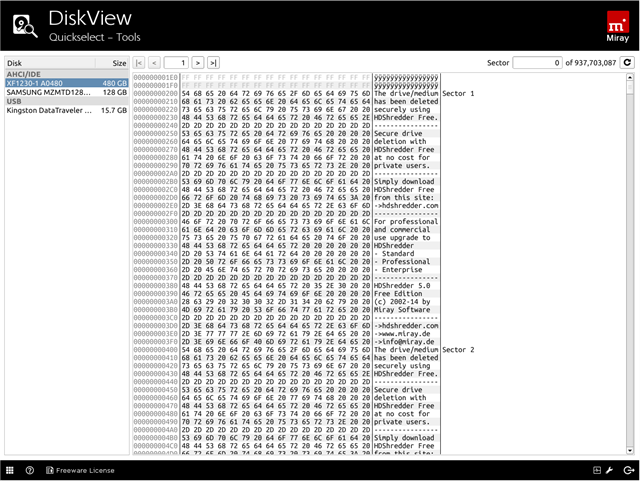
Task: Click the page number input field
Action: point(176,63)
